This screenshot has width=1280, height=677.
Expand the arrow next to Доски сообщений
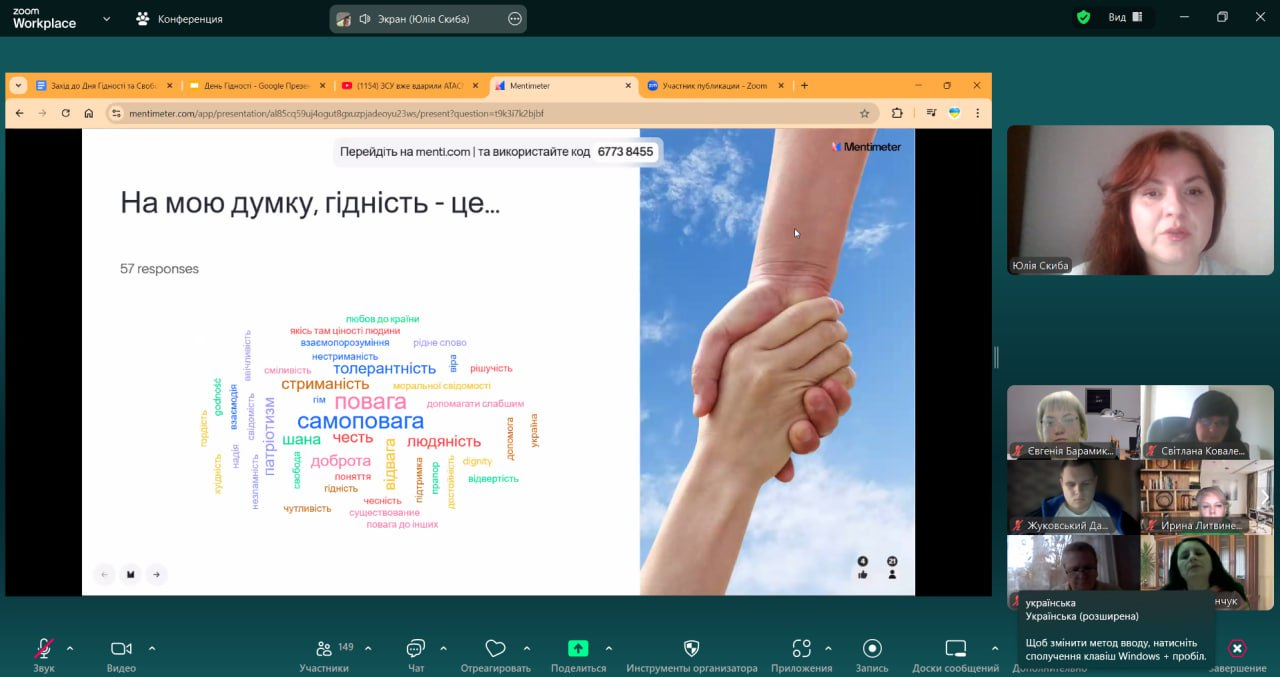994,648
